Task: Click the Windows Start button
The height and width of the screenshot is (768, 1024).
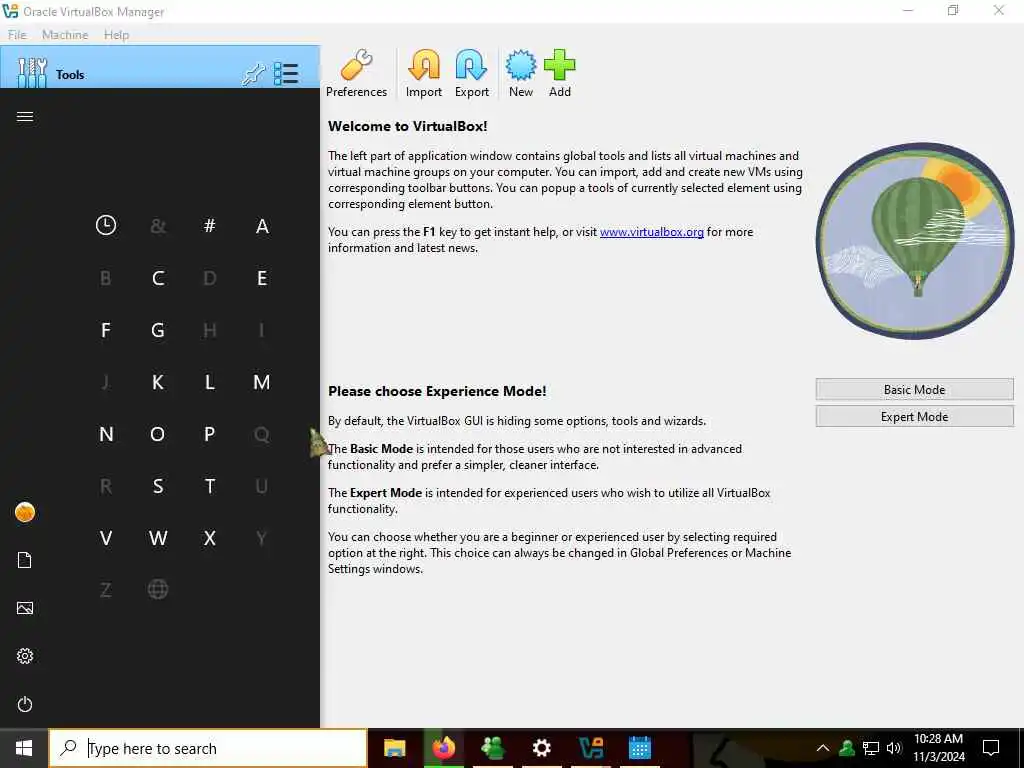Action: 24,748
